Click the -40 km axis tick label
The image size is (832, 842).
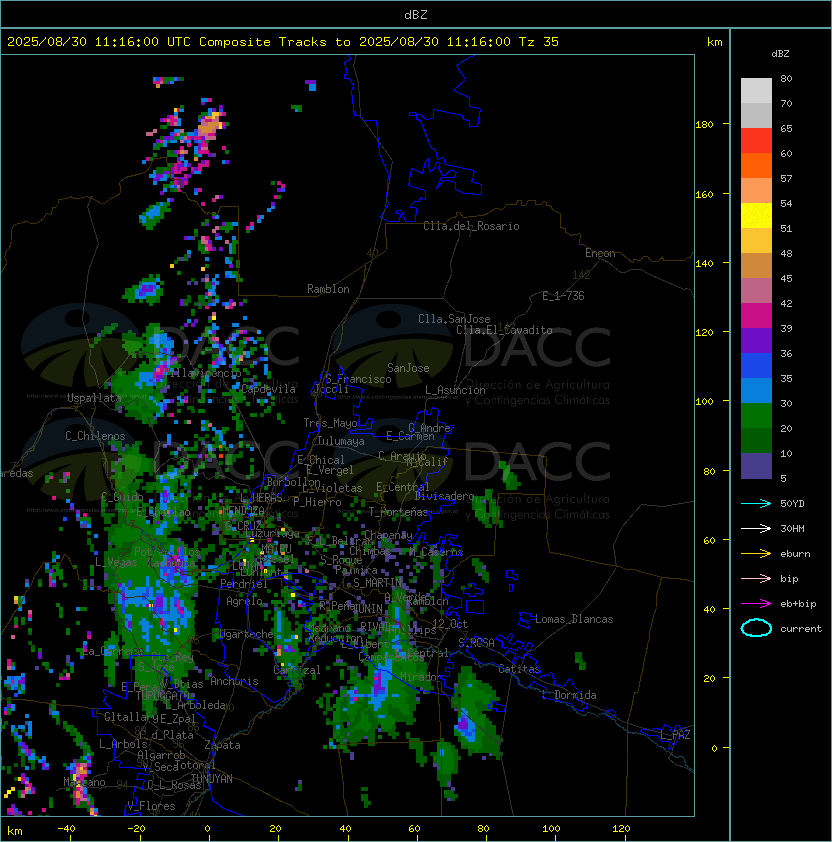coord(66,829)
